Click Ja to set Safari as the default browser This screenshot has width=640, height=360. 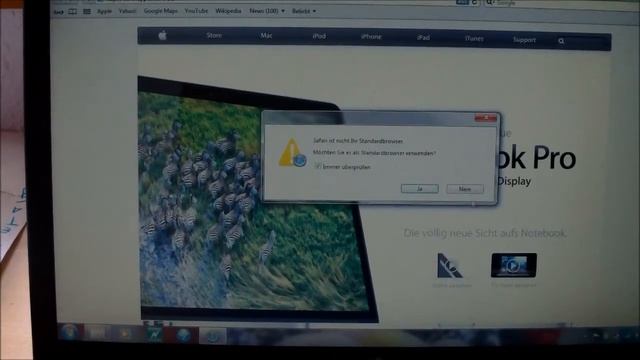pos(420,189)
